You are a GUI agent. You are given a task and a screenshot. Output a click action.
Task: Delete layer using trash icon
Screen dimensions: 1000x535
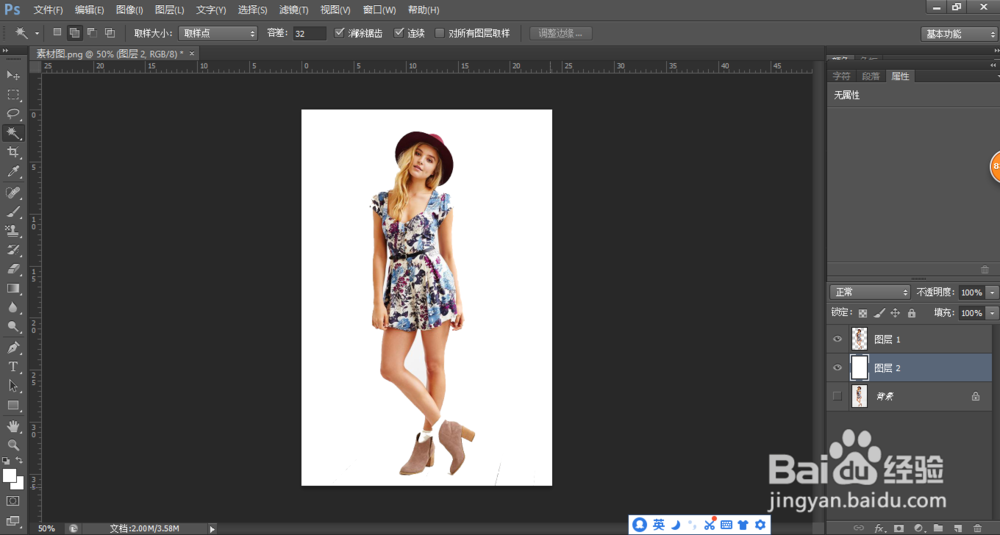click(x=976, y=527)
